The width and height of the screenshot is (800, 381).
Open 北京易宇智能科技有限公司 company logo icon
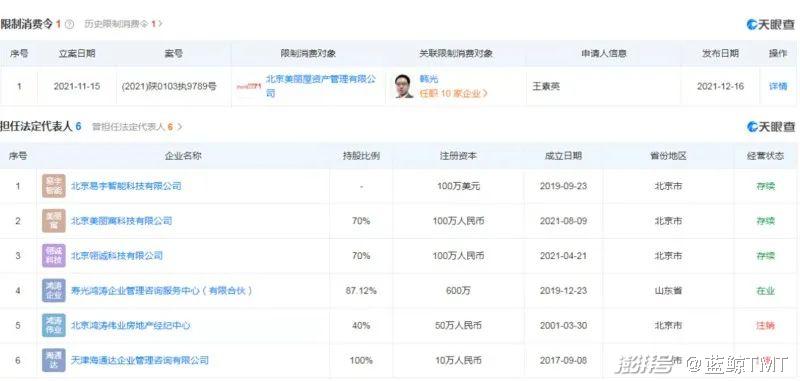point(54,186)
